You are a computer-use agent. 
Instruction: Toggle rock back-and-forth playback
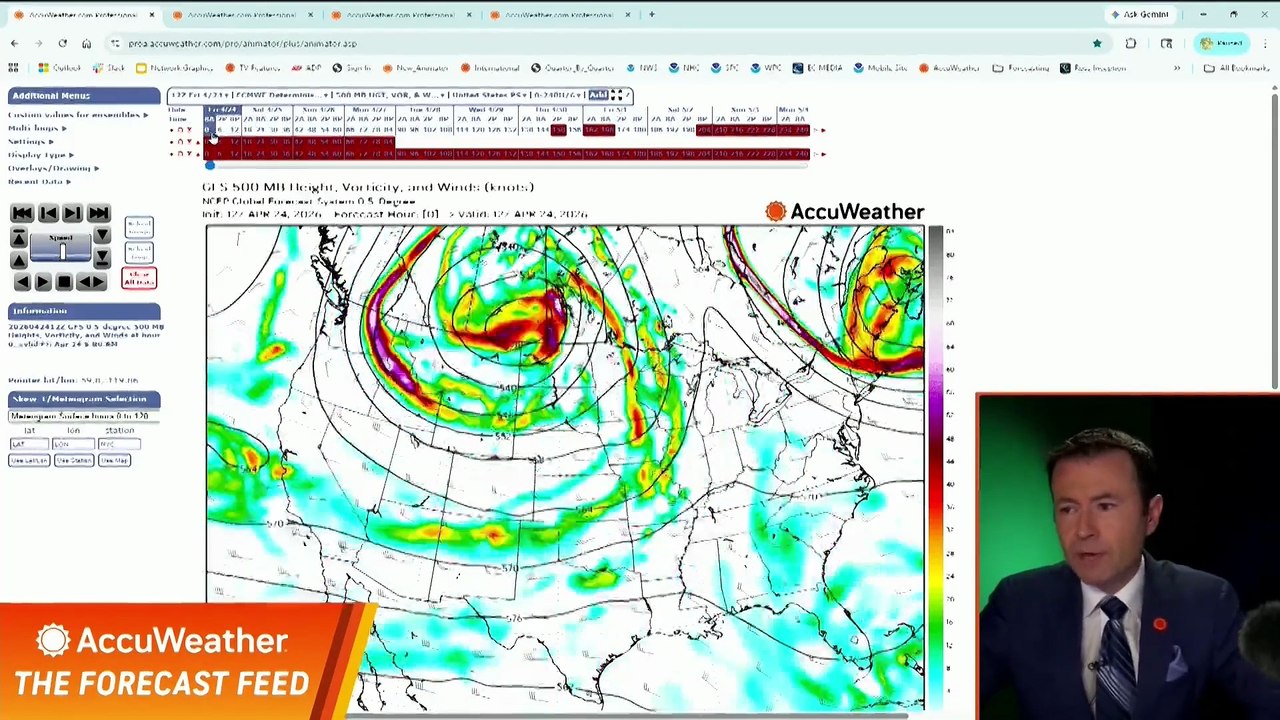(x=91, y=282)
